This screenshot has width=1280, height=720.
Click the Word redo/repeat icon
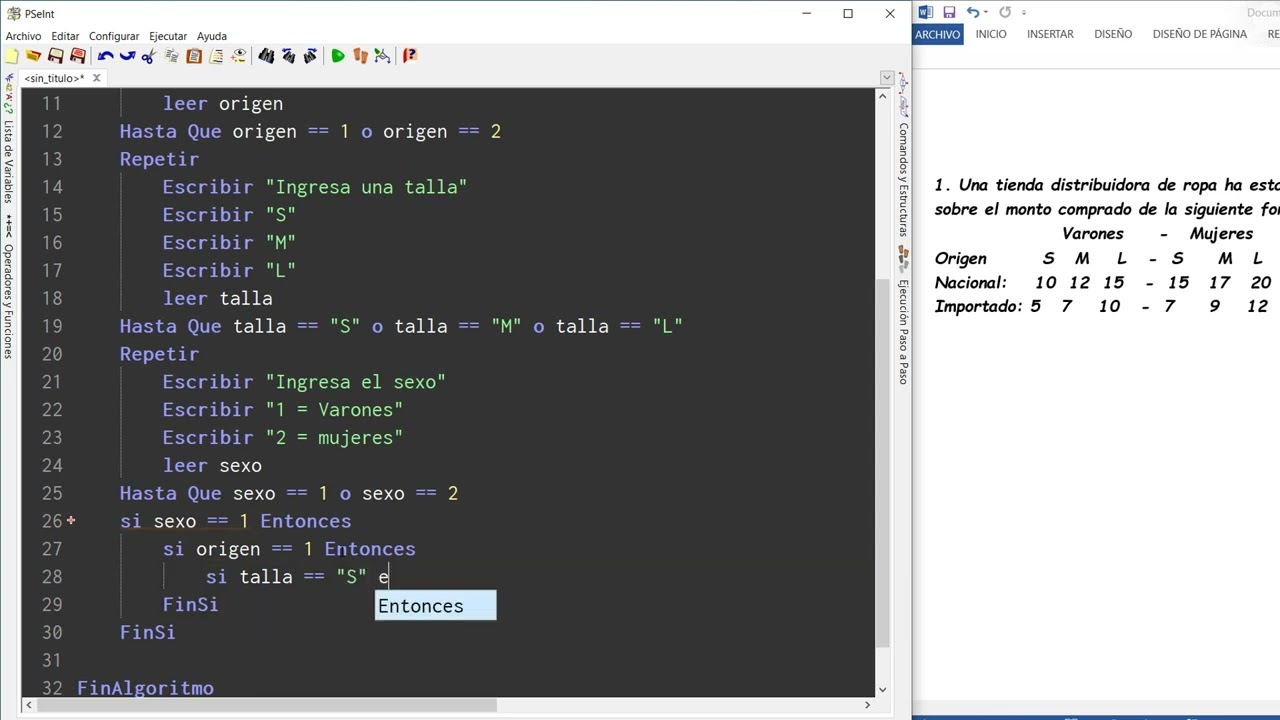1005,12
